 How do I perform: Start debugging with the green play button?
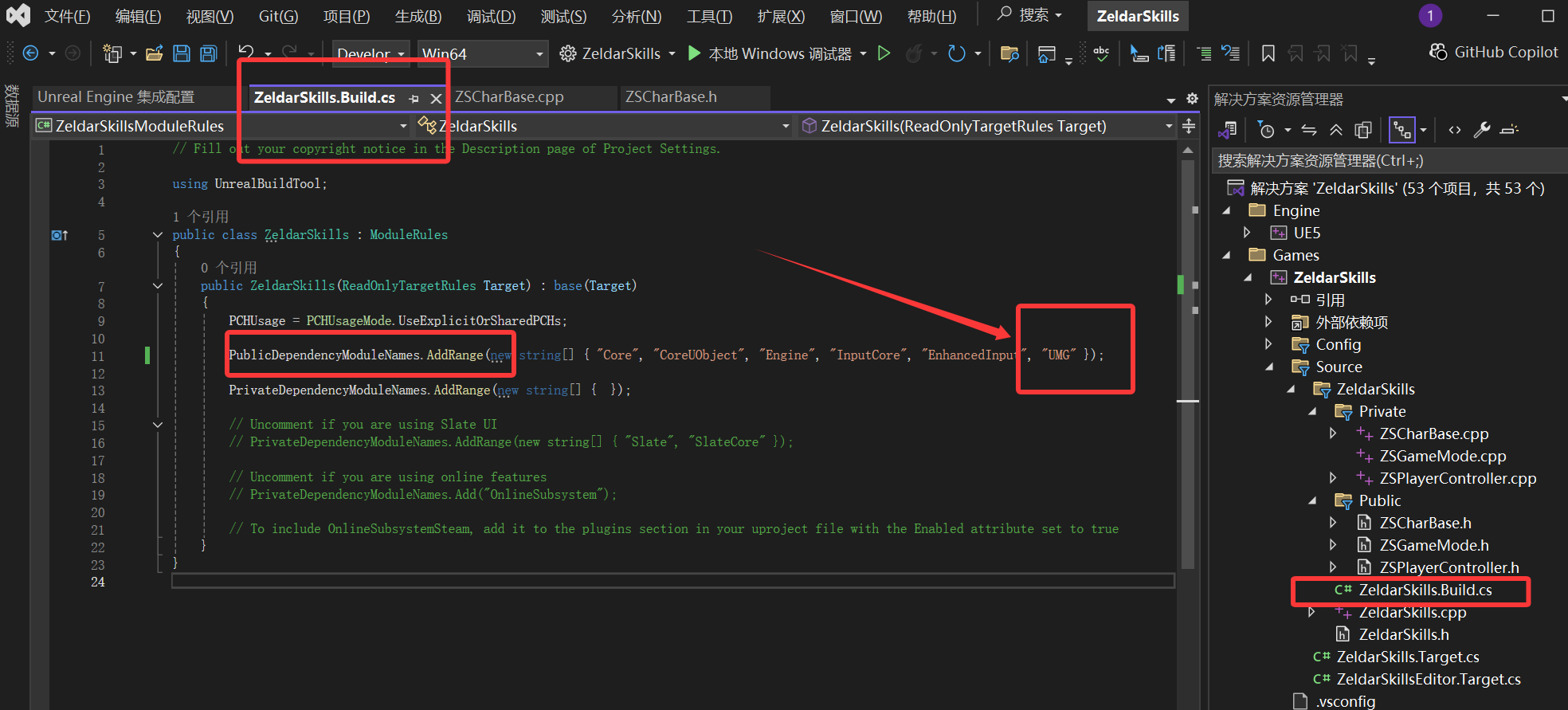click(x=694, y=53)
